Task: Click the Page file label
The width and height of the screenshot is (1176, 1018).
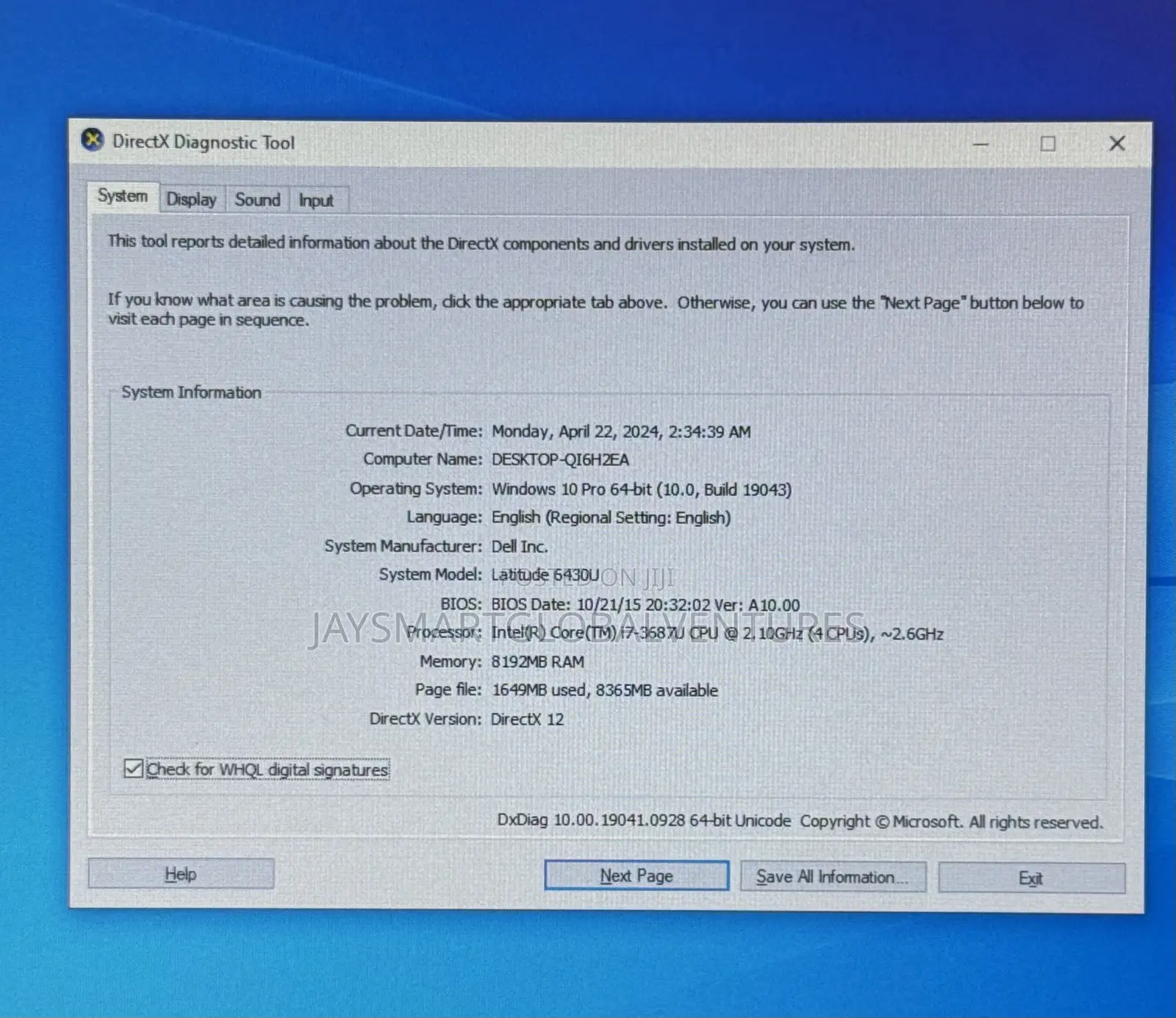Action: (448, 689)
